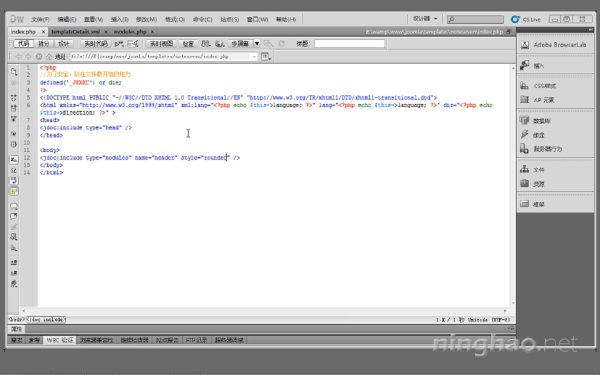Click the Indent Code icon
Image resolution: width=600 pixels, height=375 pixels.
(14, 262)
